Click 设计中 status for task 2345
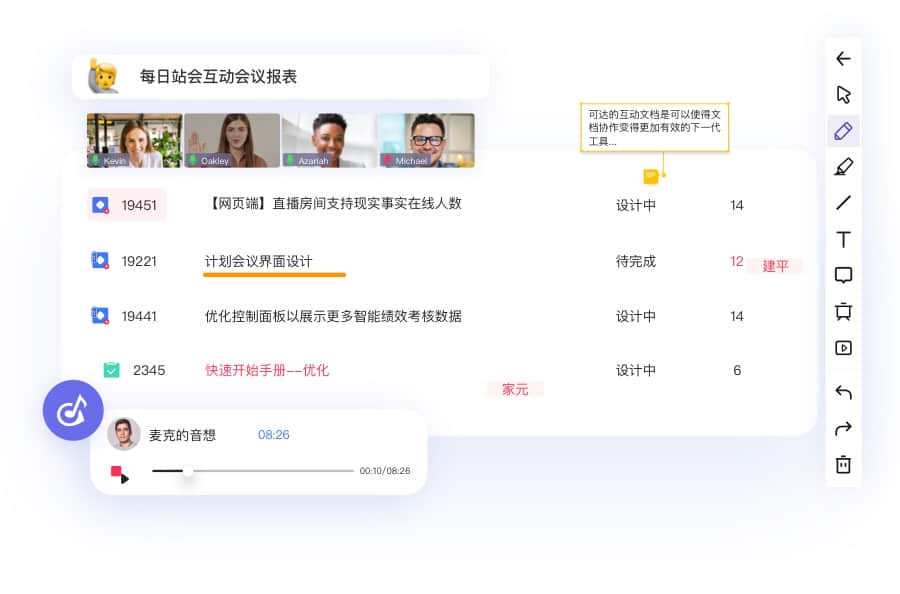Image resolution: width=900 pixels, height=594 pixels. [x=636, y=371]
